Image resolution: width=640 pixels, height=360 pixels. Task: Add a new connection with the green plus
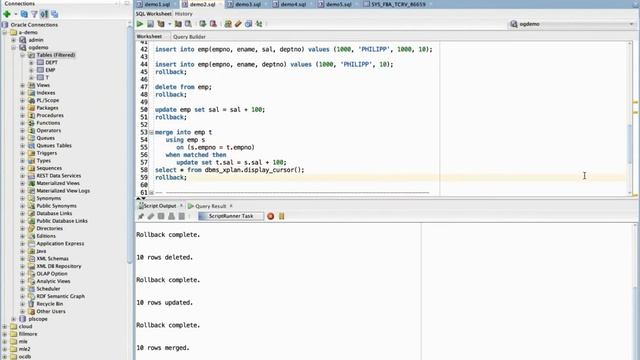pyautogui.click(x=7, y=14)
